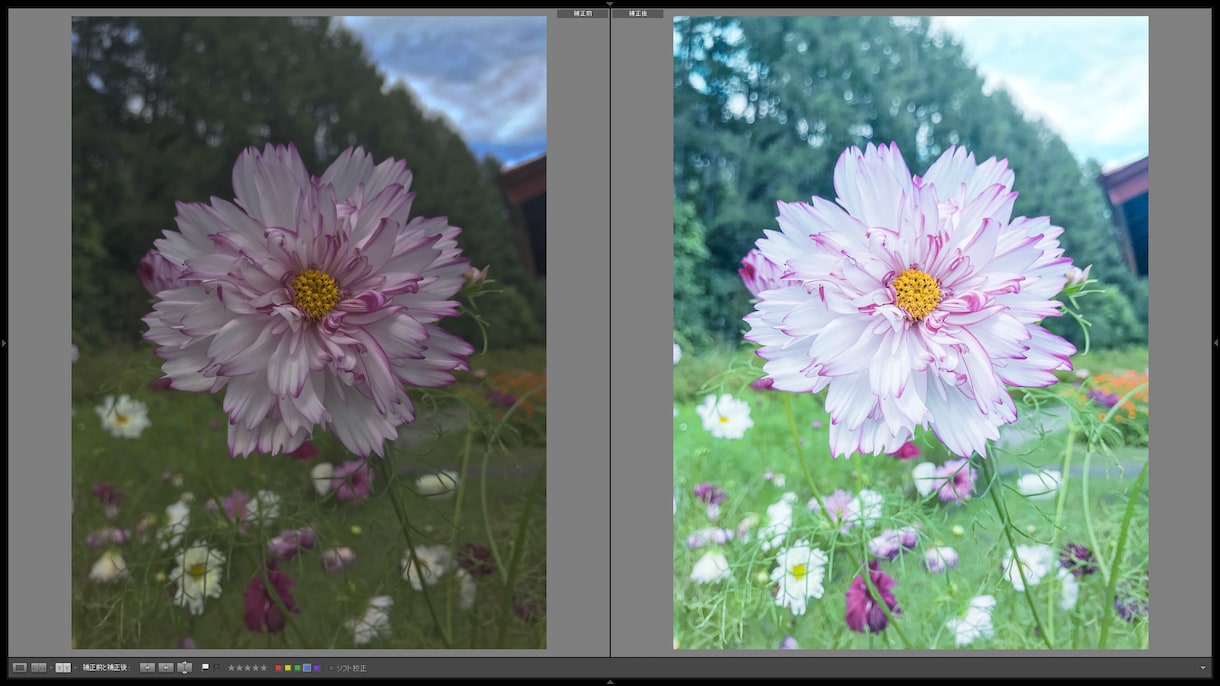Apply blue color label

tap(307, 668)
